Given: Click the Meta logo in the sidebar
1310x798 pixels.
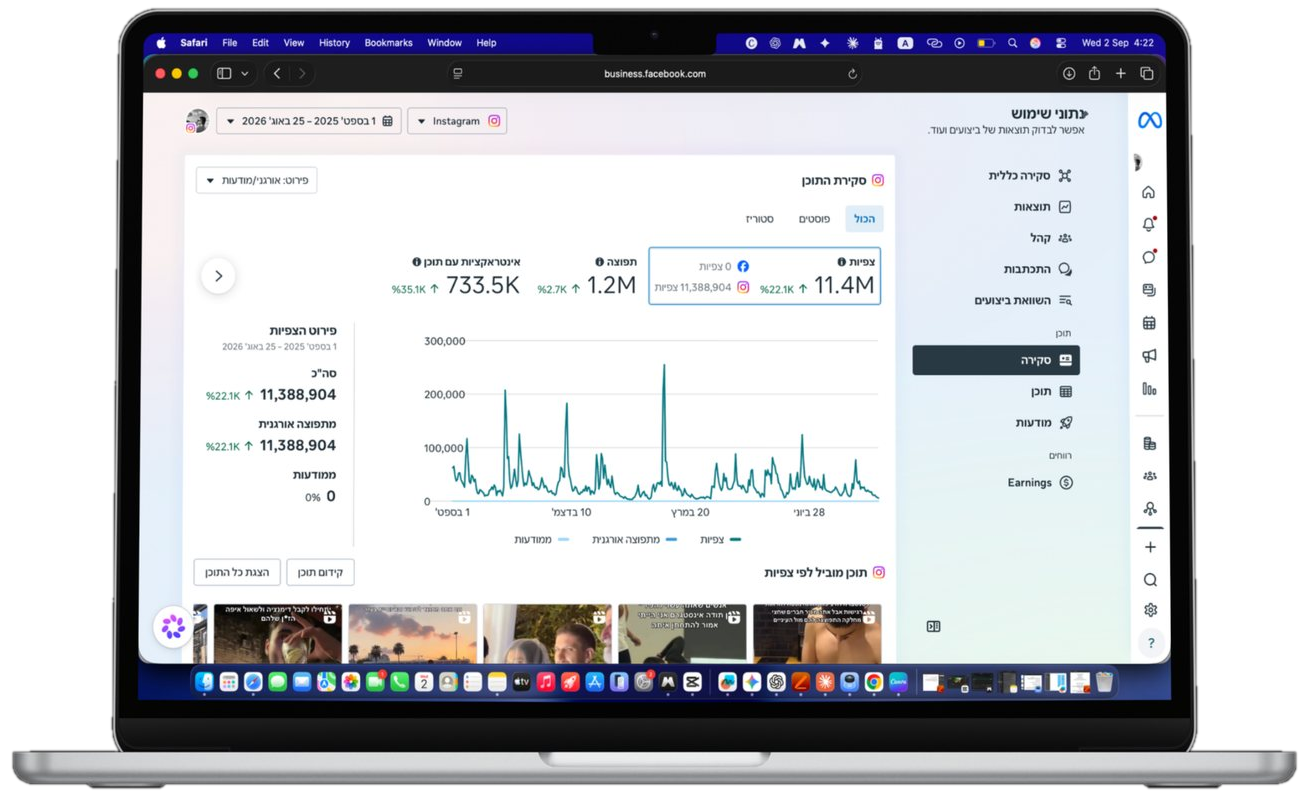Looking at the screenshot, I should click(1149, 121).
